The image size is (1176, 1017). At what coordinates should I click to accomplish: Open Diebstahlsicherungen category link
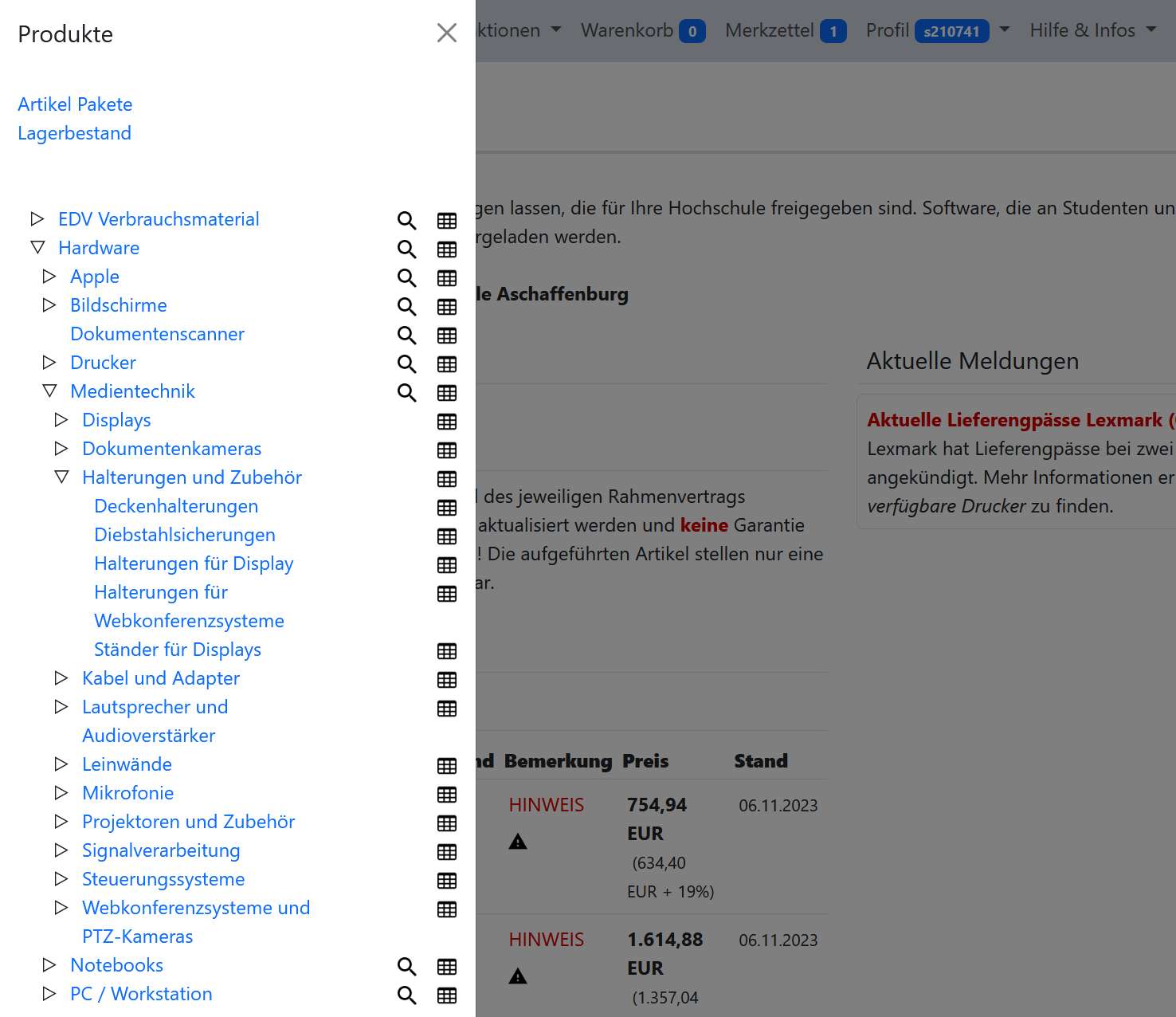tap(185, 535)
